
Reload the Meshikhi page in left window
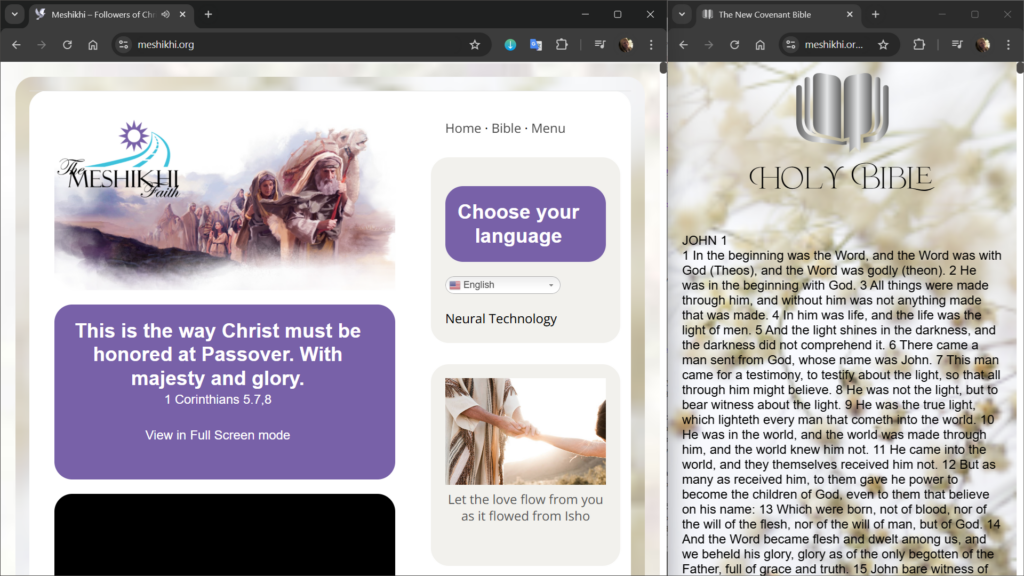[67, 44]
